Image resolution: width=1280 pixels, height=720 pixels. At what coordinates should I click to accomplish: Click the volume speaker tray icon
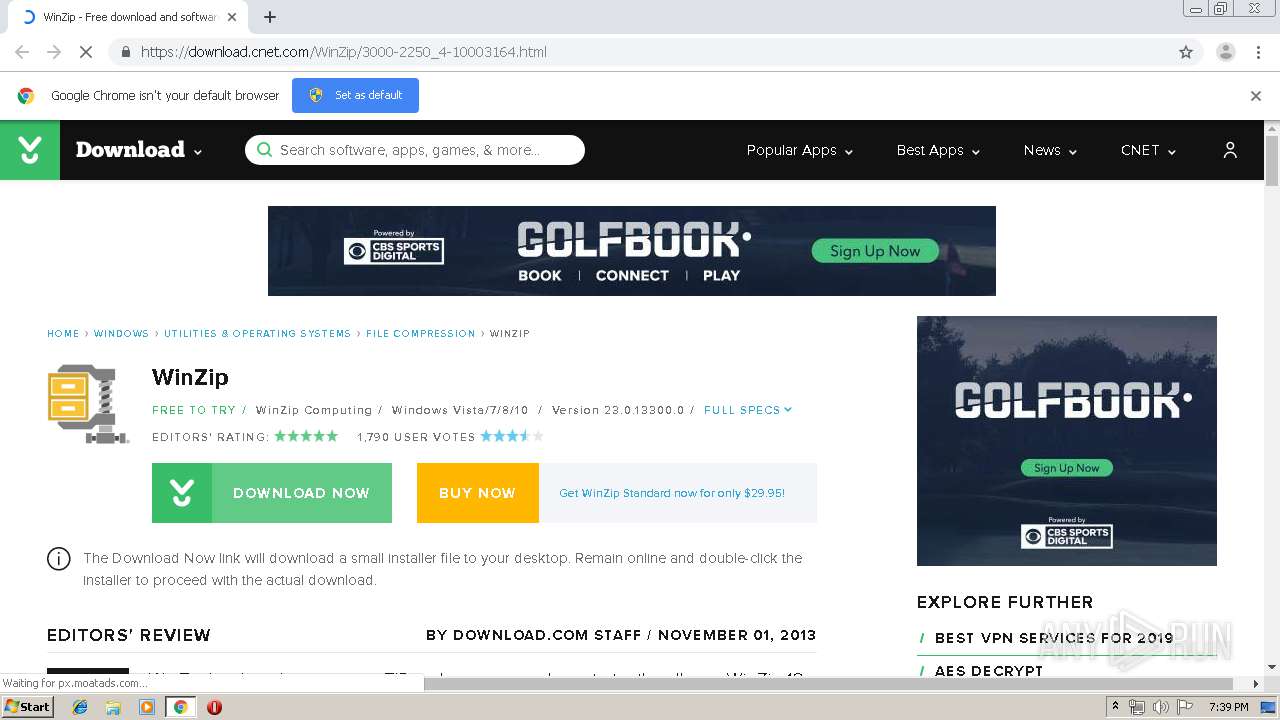click(x=1160, y=707)
